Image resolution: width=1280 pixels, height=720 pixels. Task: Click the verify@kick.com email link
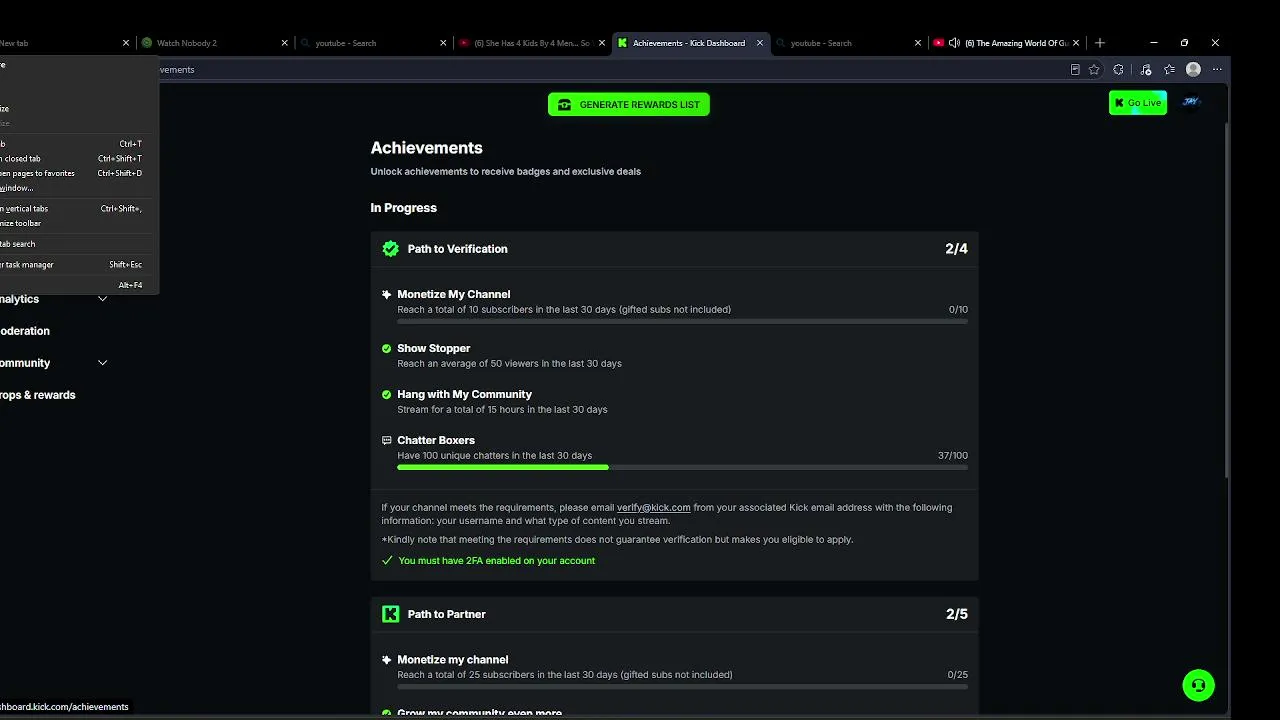tap(653, 508)
